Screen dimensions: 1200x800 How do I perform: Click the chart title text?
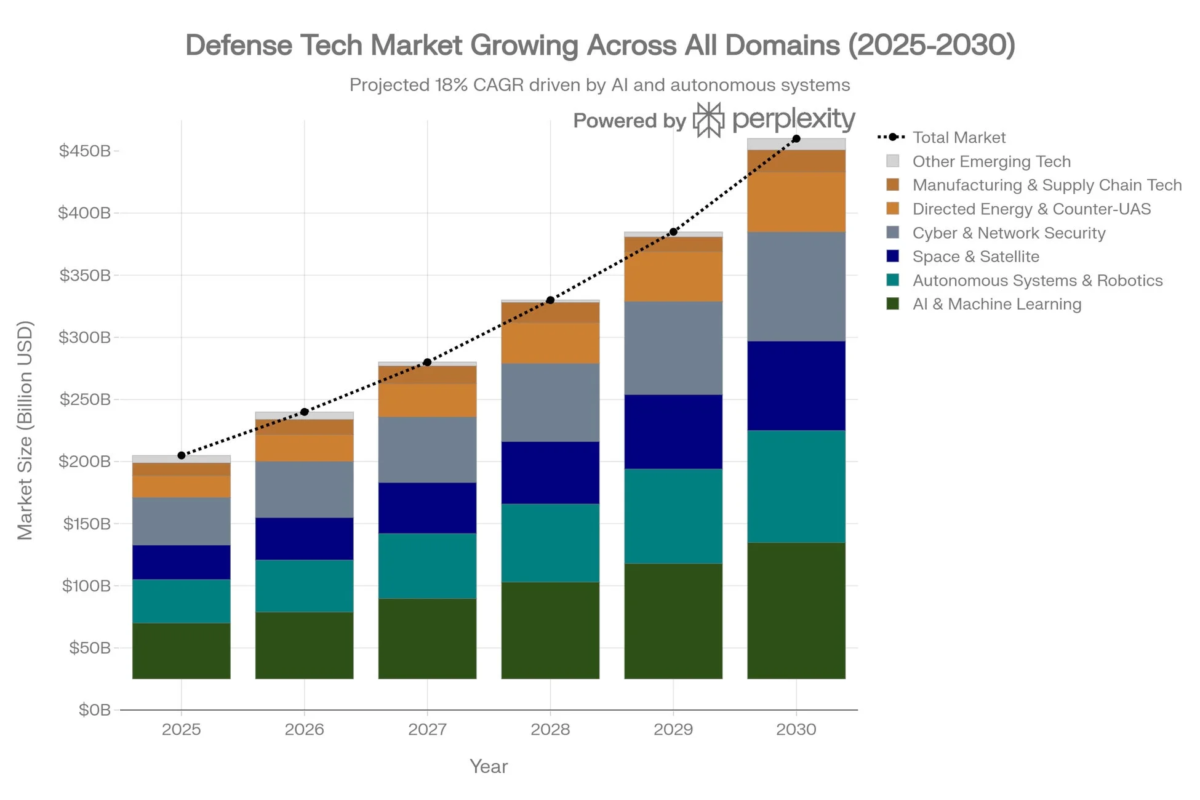pos(600,46)
